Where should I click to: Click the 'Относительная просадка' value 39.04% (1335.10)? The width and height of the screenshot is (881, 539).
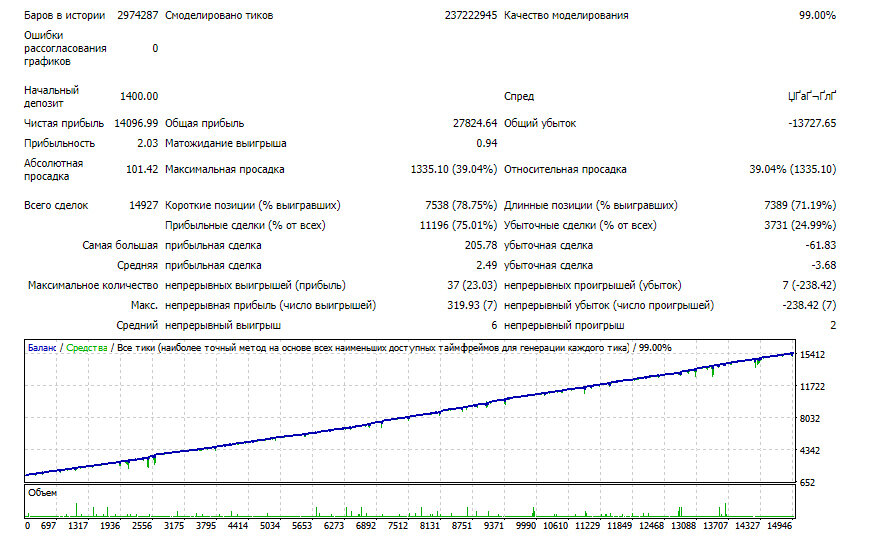792,169
